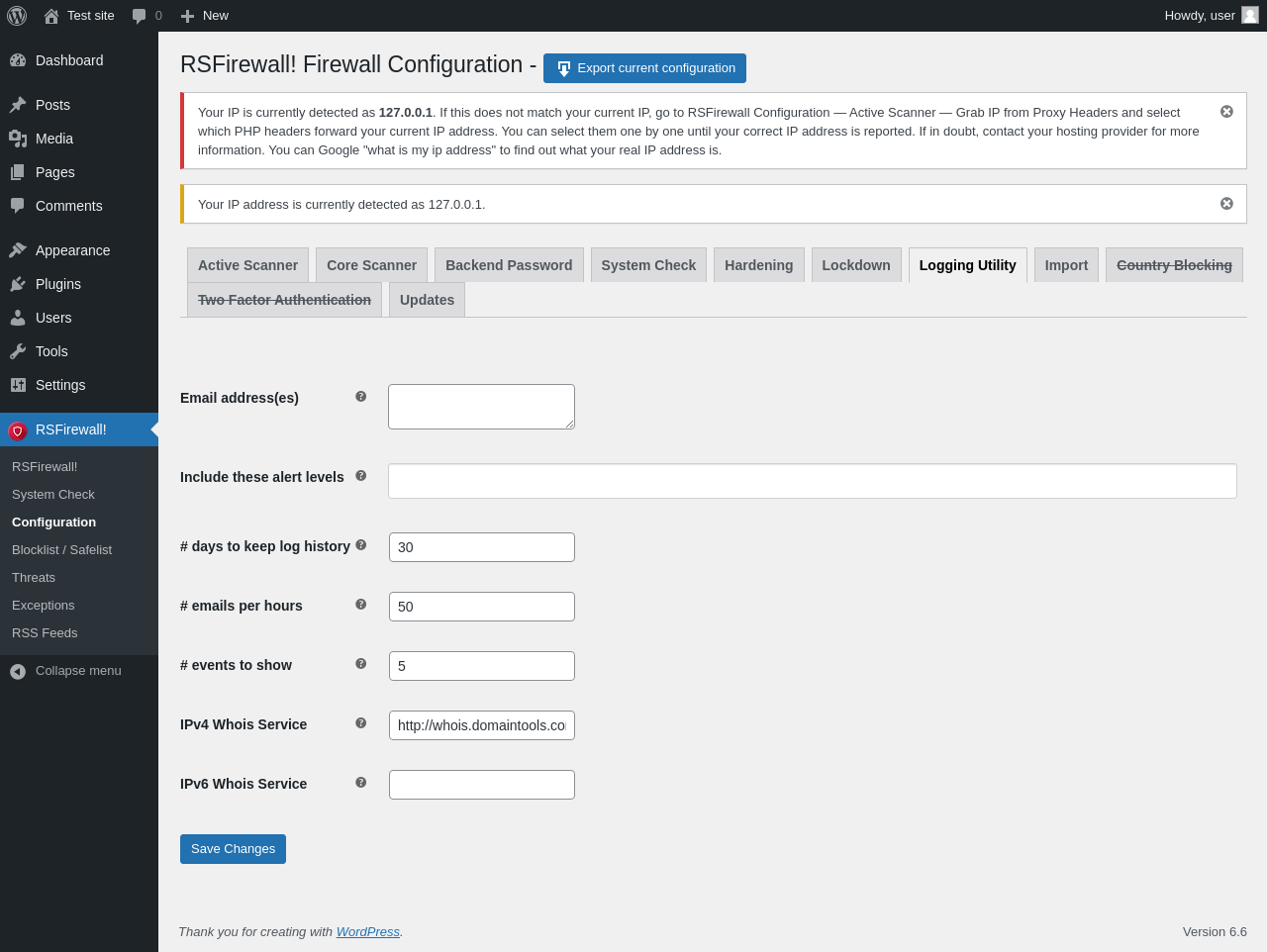The width and height of the screenshot is (1267, 952).
Task: Open Blocklist / Safelist submenu item
Action: (x=61, y=550)
